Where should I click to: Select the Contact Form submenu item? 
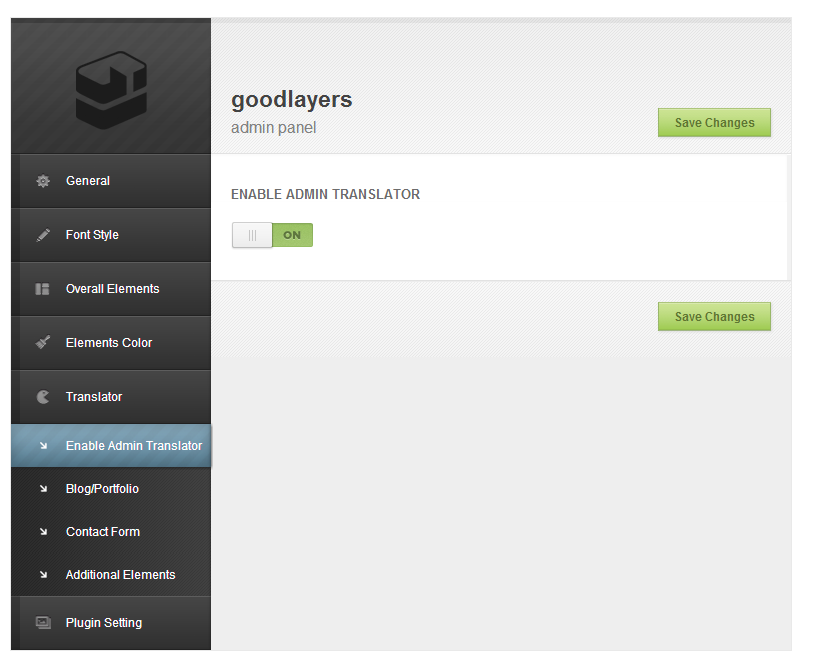point(111,532)
